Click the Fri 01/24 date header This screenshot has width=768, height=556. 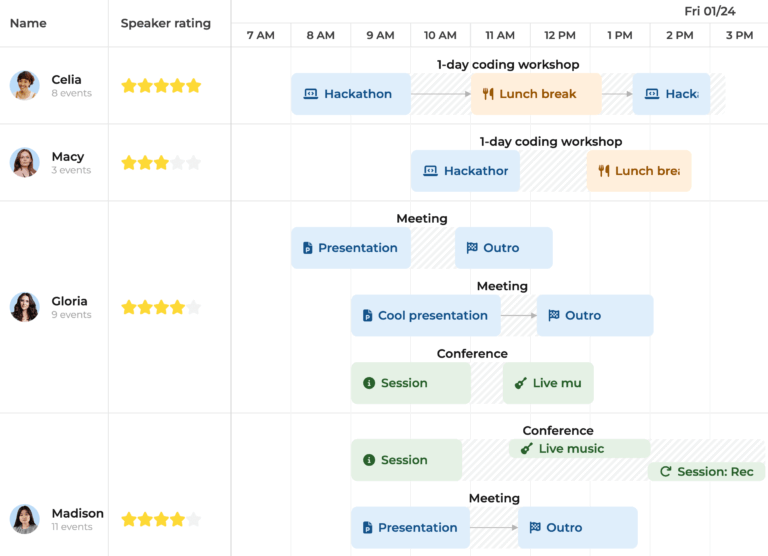pos(709,11)
